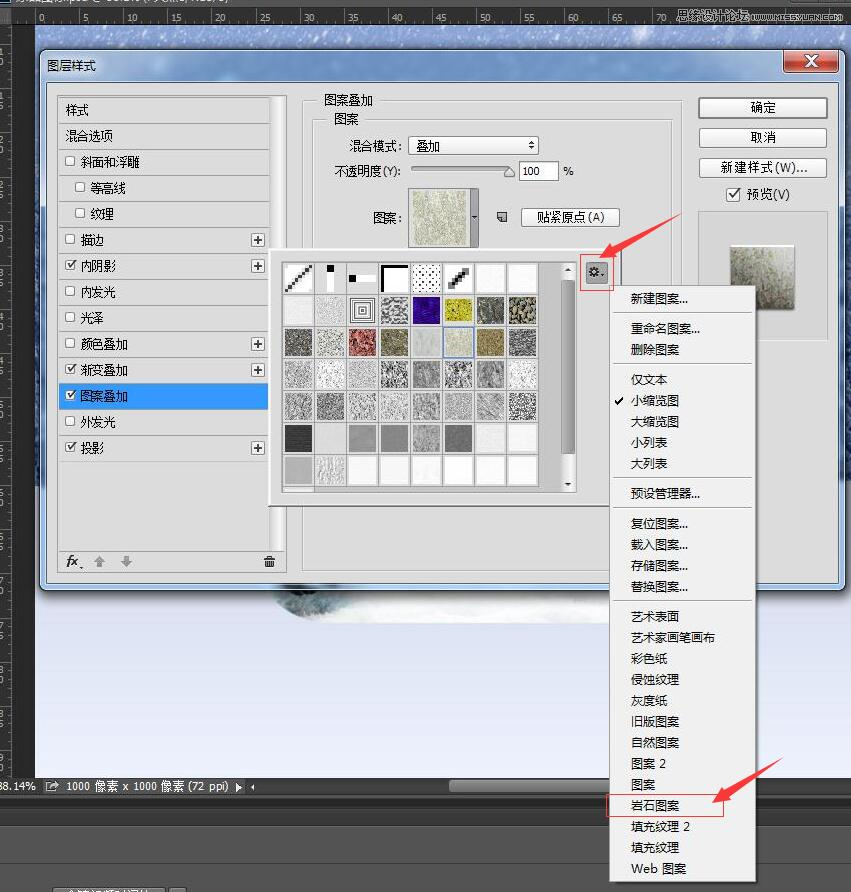Expand the pattern thumbnail dropdown arrow

pos(474,217)
